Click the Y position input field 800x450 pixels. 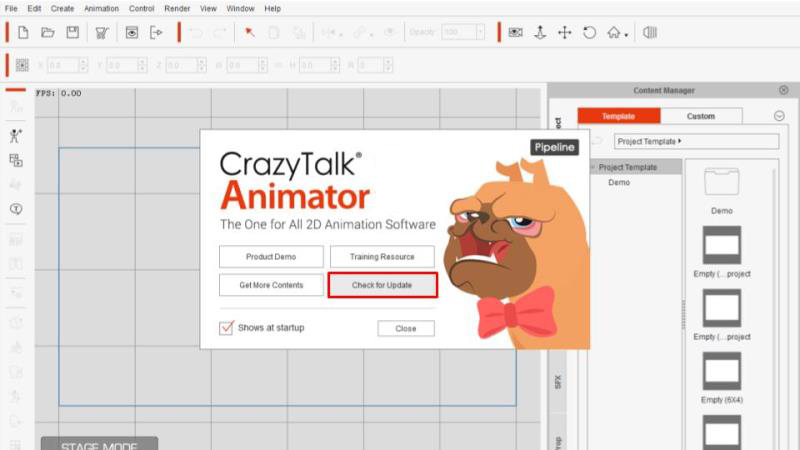point(121,65)
